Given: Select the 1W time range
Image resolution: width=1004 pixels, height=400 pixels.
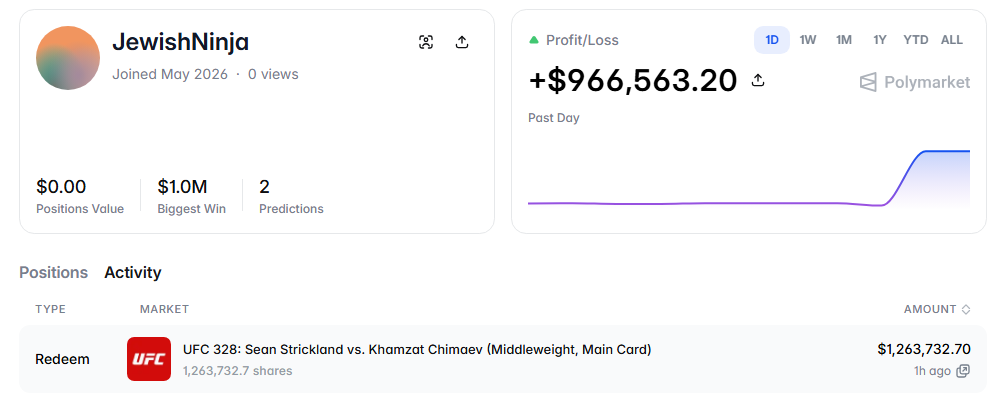Looking at the screenshot, I should tap(808, 40).
